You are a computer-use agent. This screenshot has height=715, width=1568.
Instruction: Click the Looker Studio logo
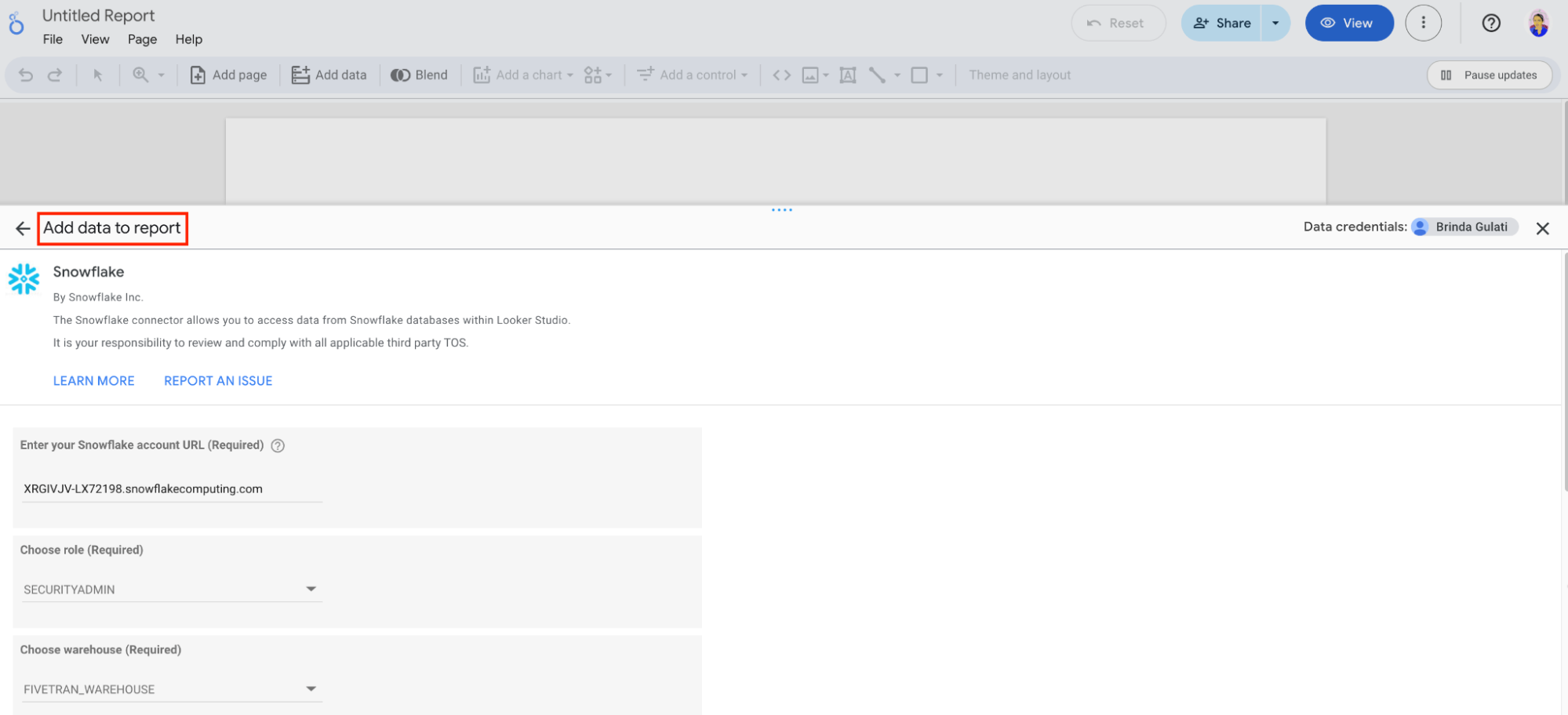(x=16, y=24)
